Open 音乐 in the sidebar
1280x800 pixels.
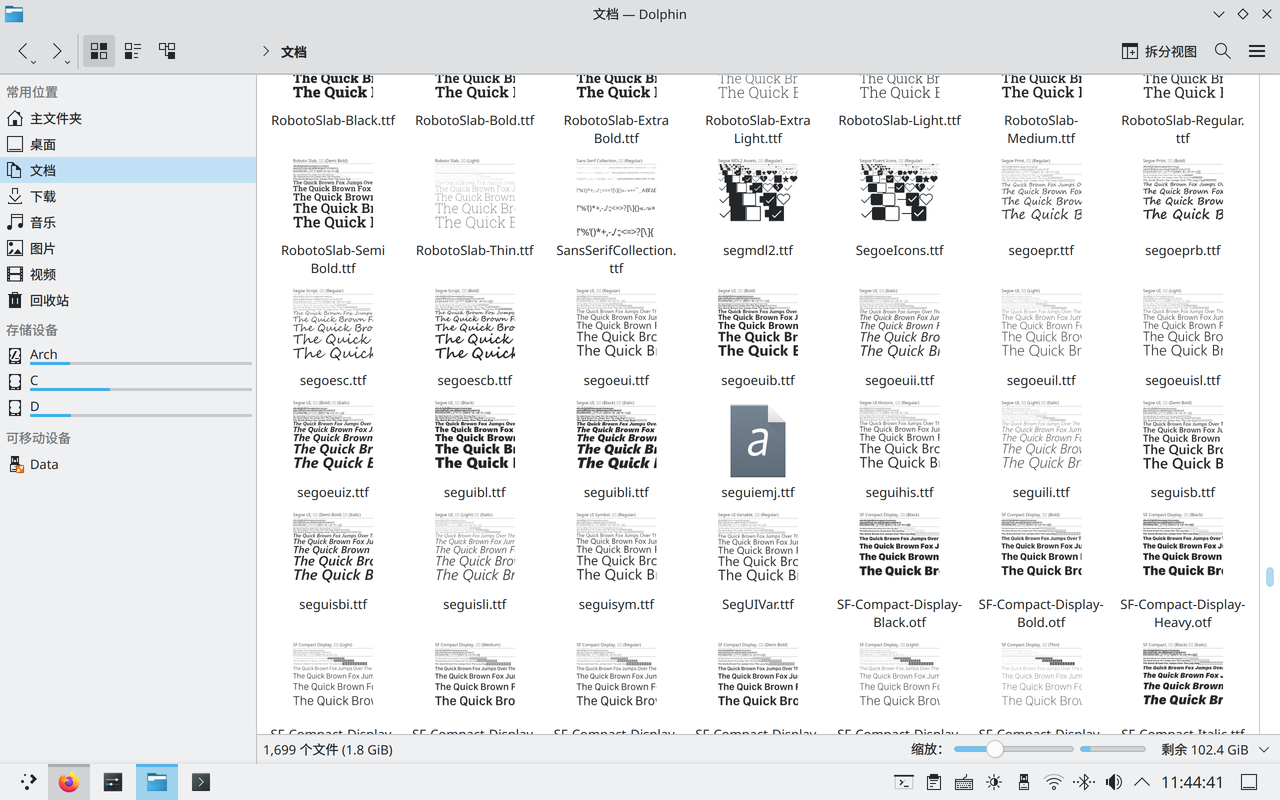pos(128,222)
